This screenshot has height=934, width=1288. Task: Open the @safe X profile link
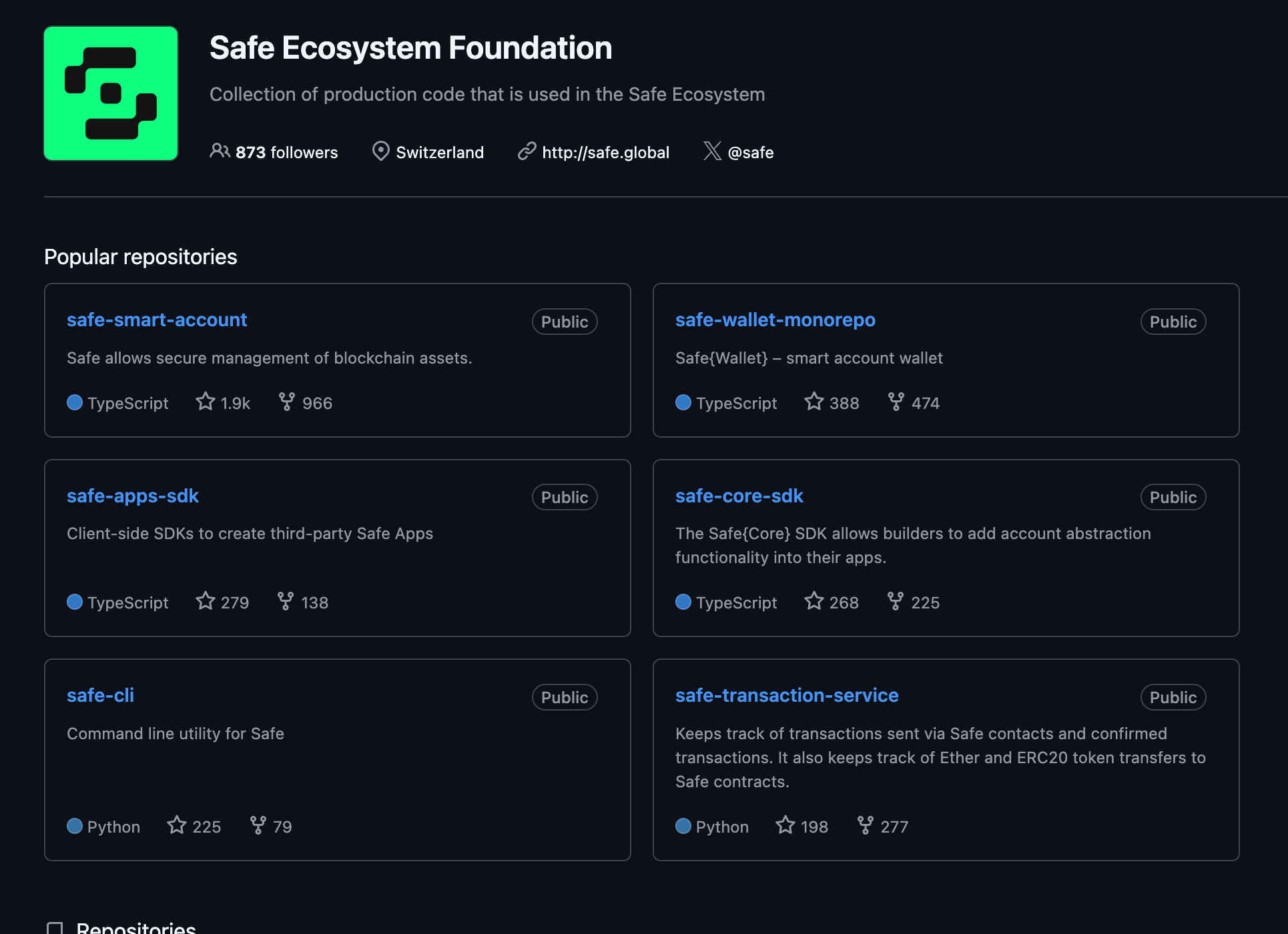pos(751,152)
